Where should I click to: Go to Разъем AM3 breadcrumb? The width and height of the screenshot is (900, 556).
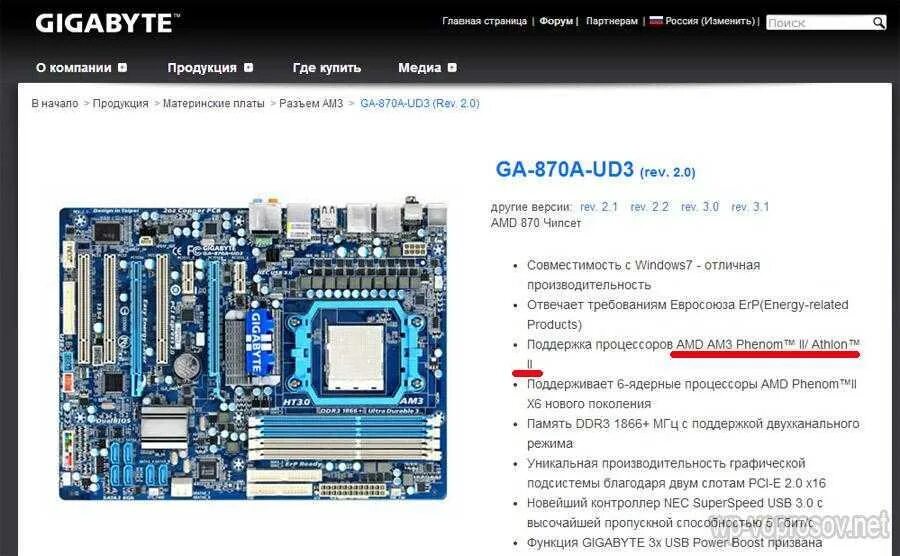pyautogui.click(x=311, y=103)
